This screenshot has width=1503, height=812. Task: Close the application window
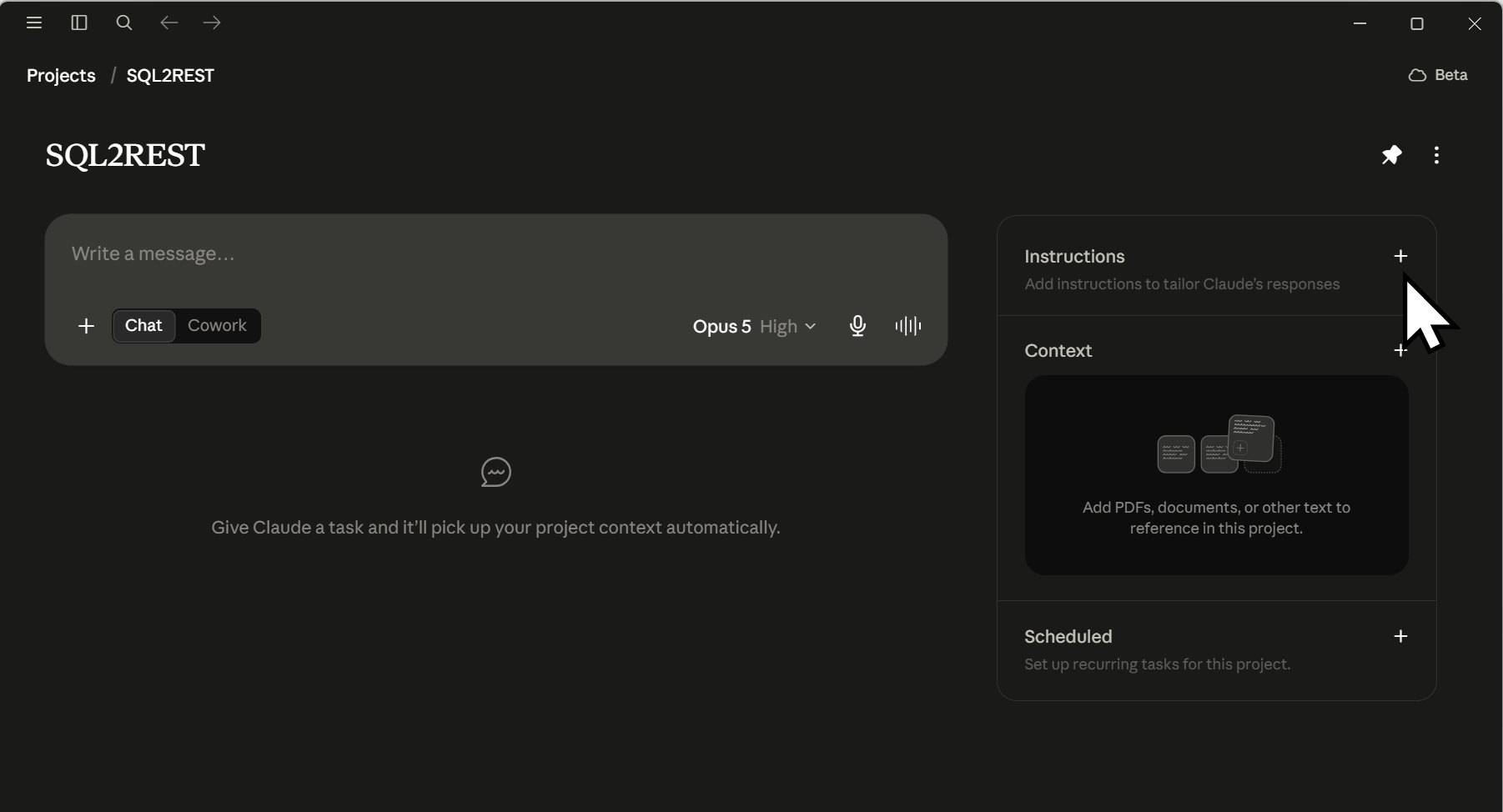click(x=1475, y=24)
